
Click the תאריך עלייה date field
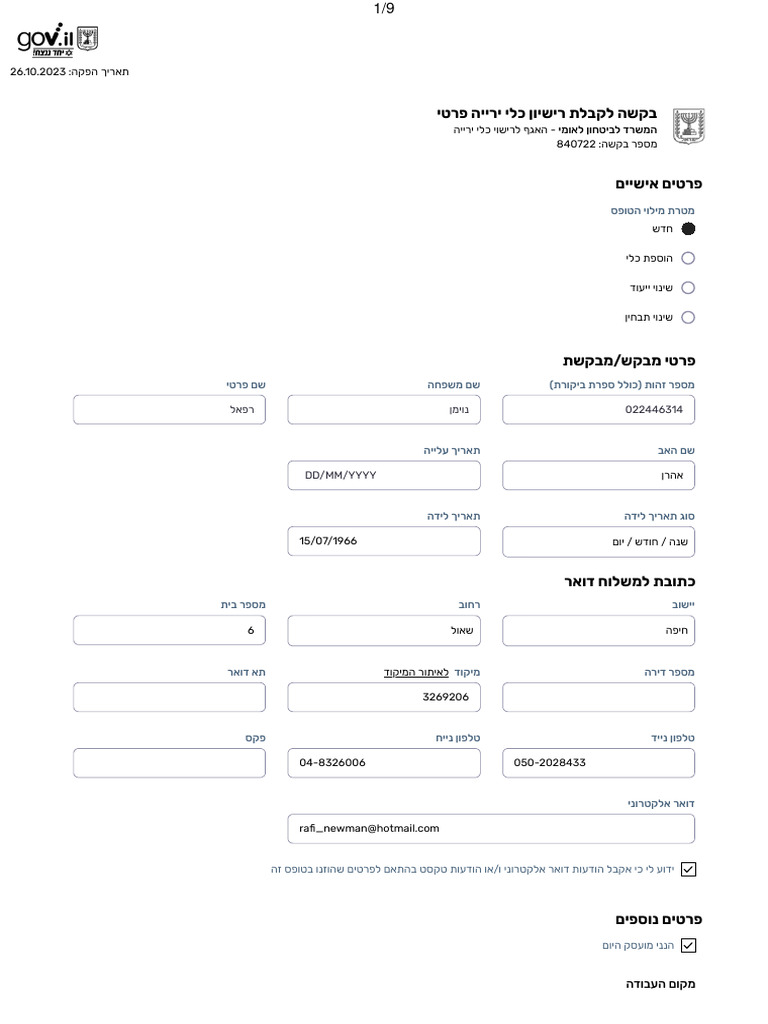384,475
